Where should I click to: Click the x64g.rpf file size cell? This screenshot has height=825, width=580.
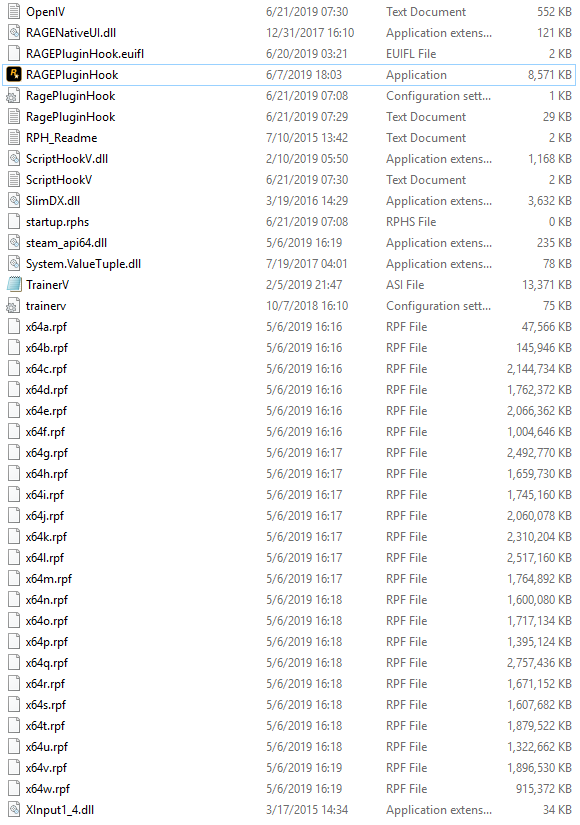(539, 453)
